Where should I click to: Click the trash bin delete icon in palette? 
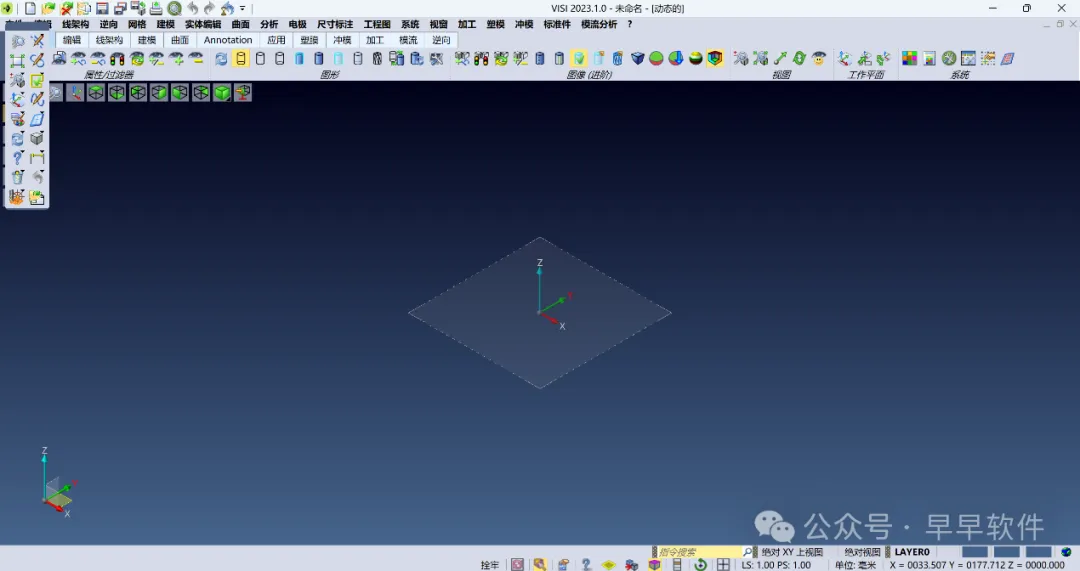(x=17, y=177)
